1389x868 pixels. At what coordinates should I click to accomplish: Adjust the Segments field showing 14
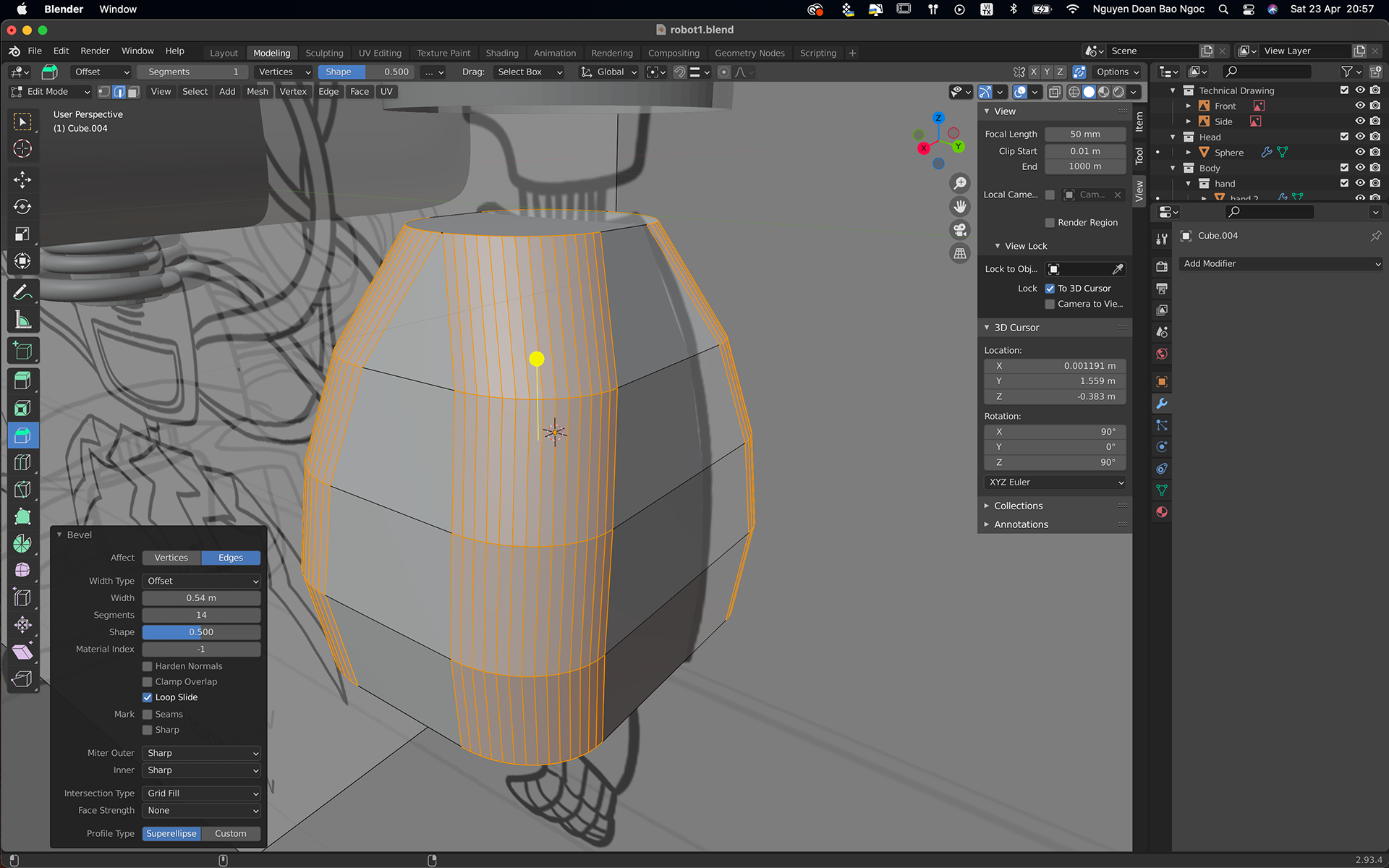201,616
